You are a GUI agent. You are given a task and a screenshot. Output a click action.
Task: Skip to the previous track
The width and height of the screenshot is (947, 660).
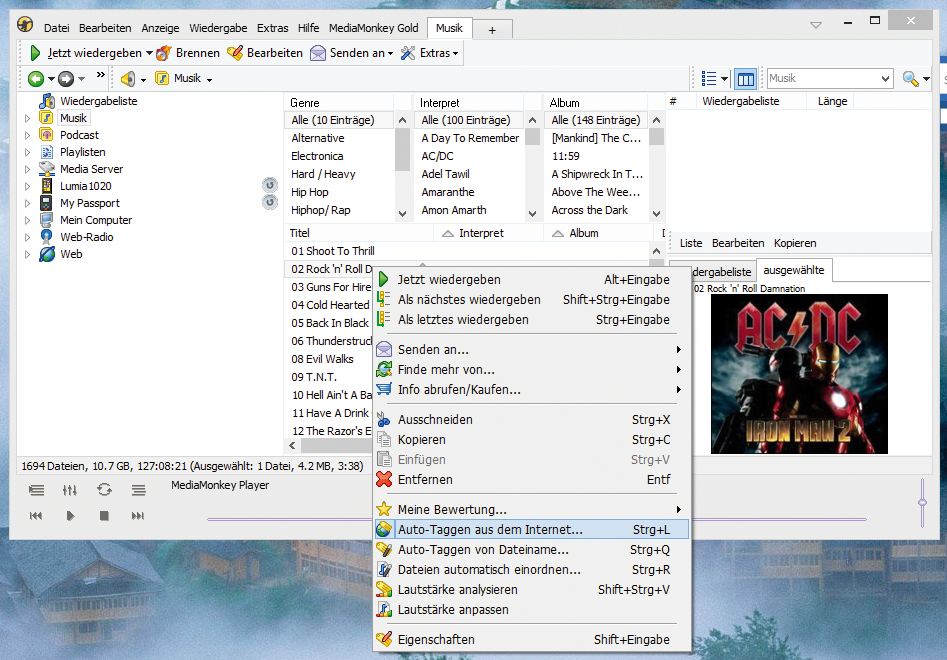pos(36,516)
